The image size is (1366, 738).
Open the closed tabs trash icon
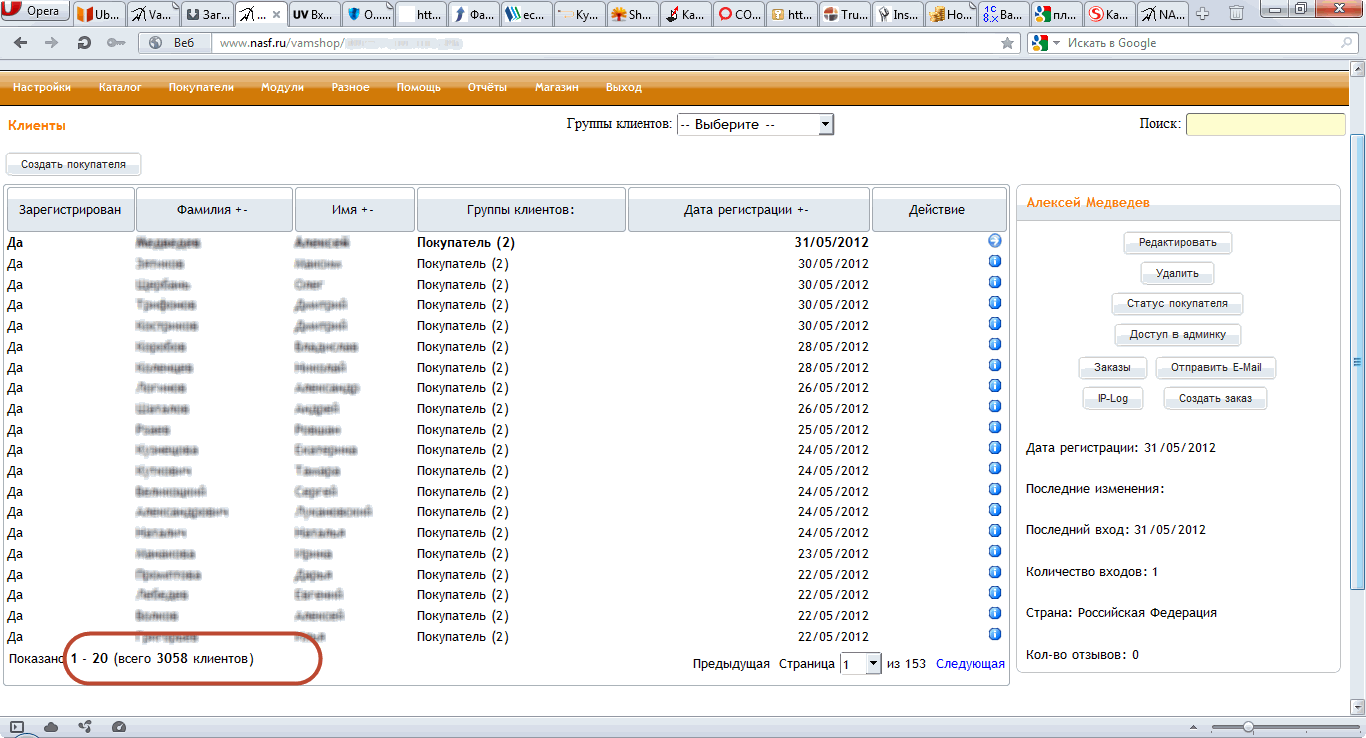[1236, 14]
